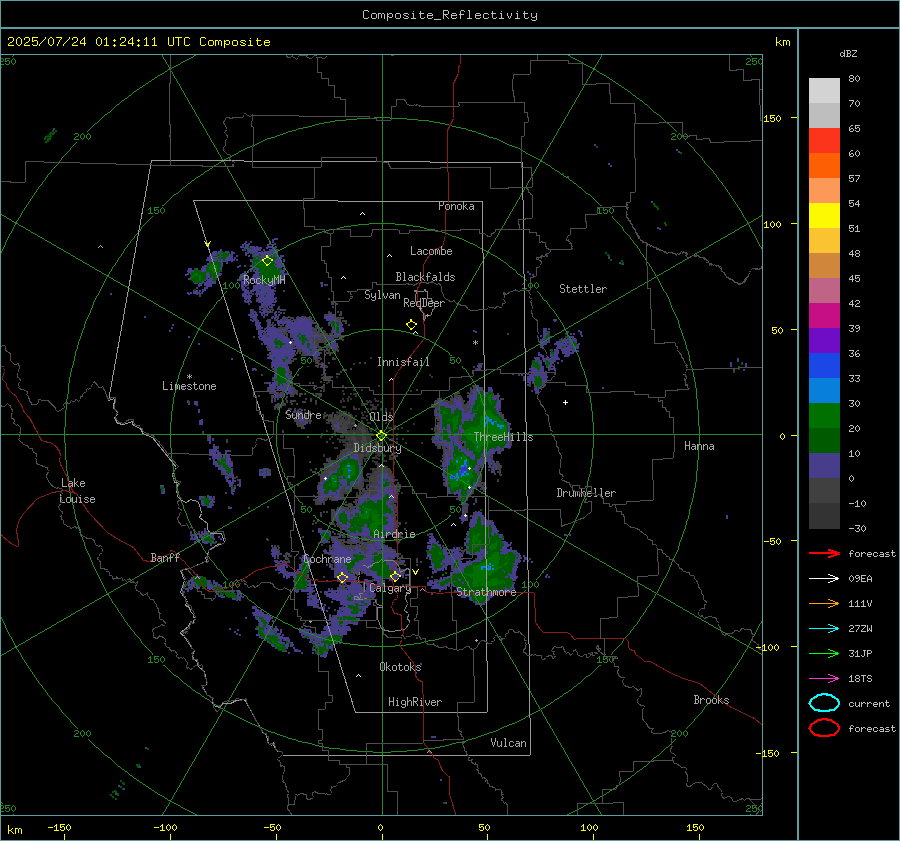Image resolution: width=900 pixels, height=841 pixels.
Task: Click the Vulcan label on map
Action: (508, 742)
